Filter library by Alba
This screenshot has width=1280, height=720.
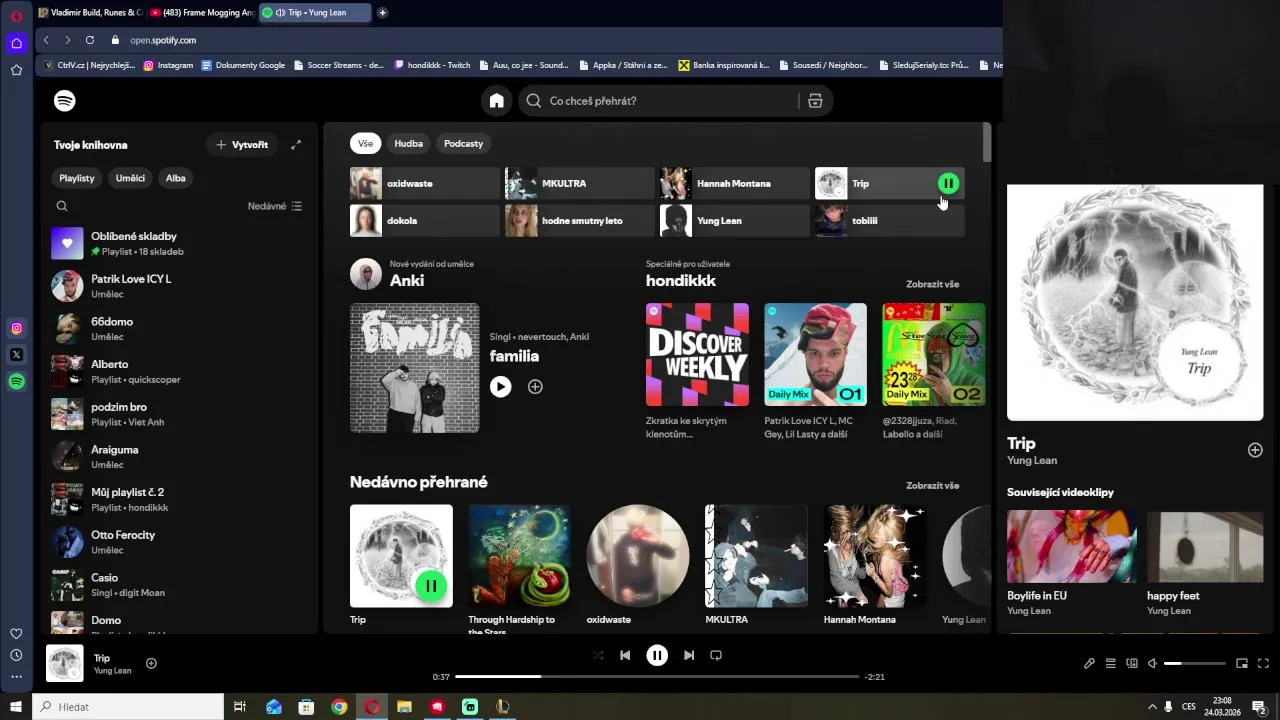(x=176, y=178)
